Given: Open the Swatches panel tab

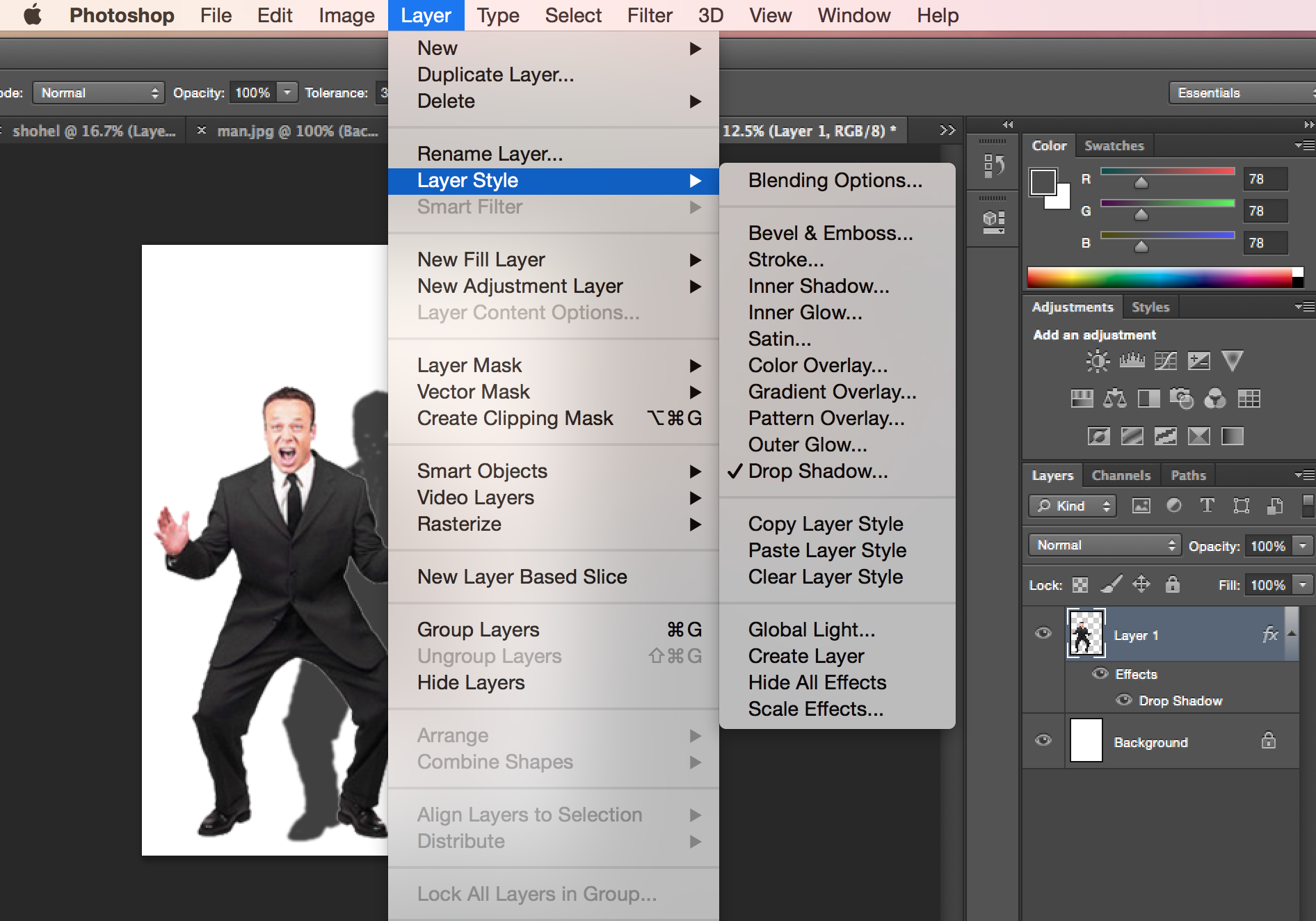Looking at the screenshot, I should tap(1114, 145).
